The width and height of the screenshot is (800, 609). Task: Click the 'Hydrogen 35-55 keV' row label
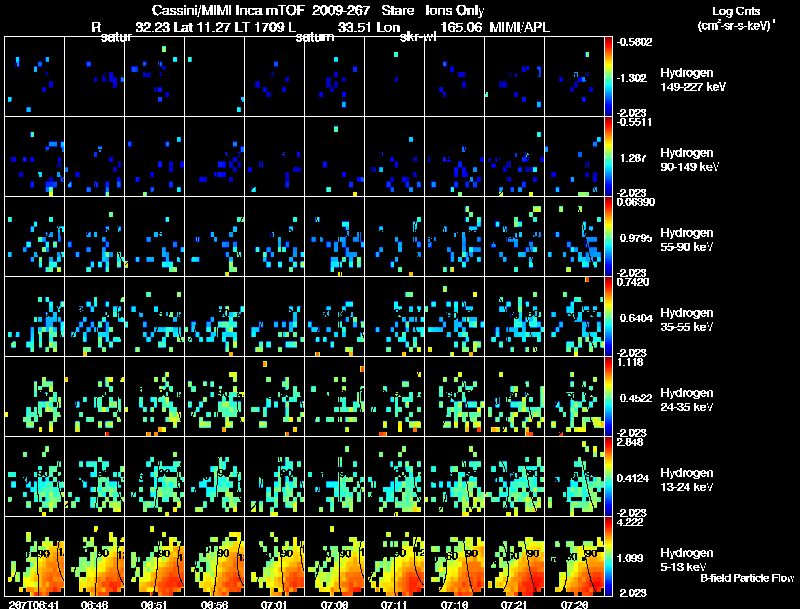pos(687,320)
